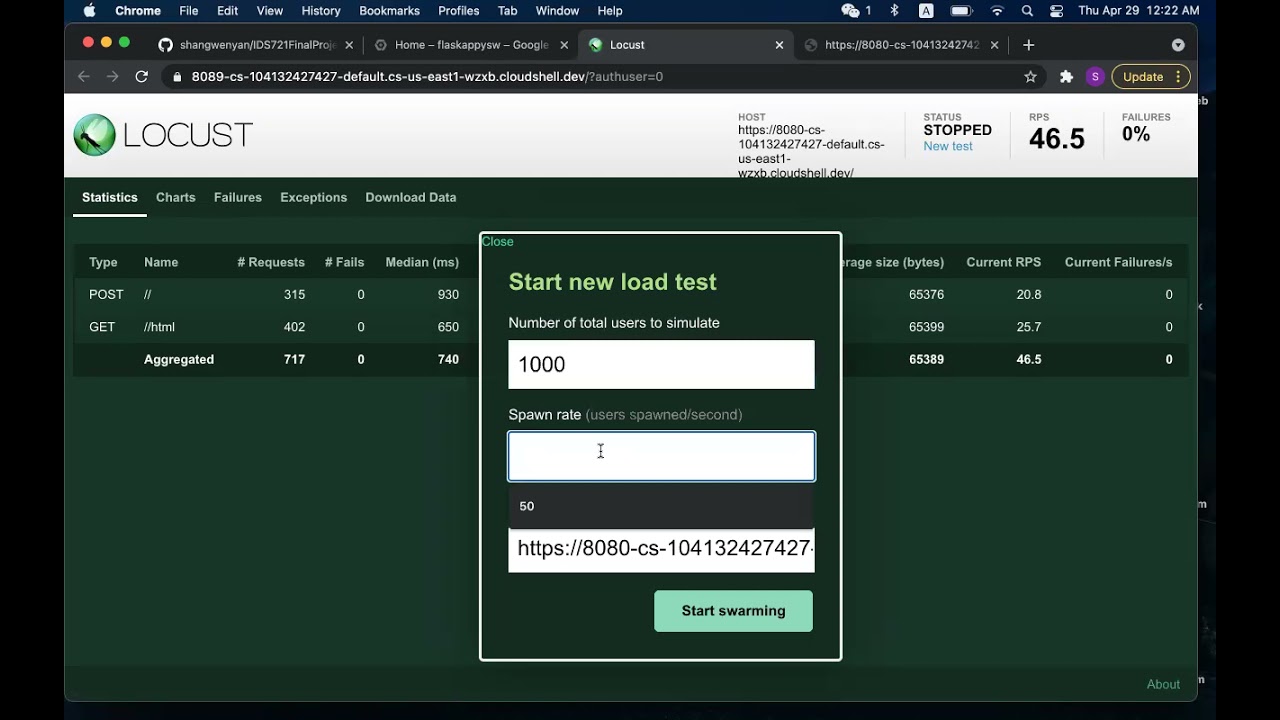Screen dimensions: 1280x720
Task: Click the total users field showing 1000
Action: point(661,365)
